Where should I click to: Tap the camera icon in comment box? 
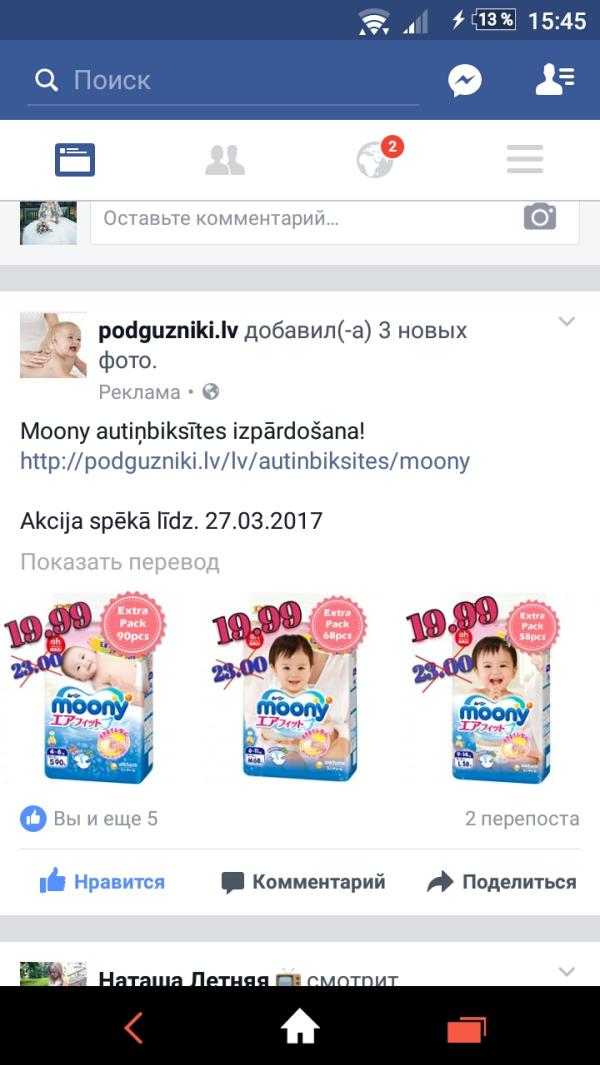coord(540,217)
